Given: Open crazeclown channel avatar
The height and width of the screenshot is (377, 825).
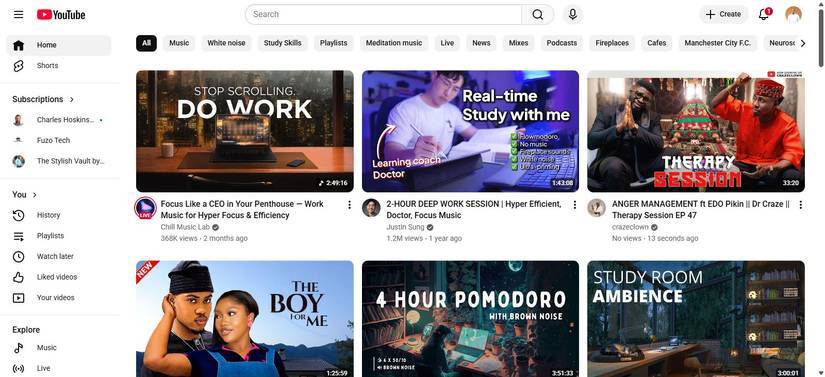Looking at the screenshot, I should tap(597, 208).
